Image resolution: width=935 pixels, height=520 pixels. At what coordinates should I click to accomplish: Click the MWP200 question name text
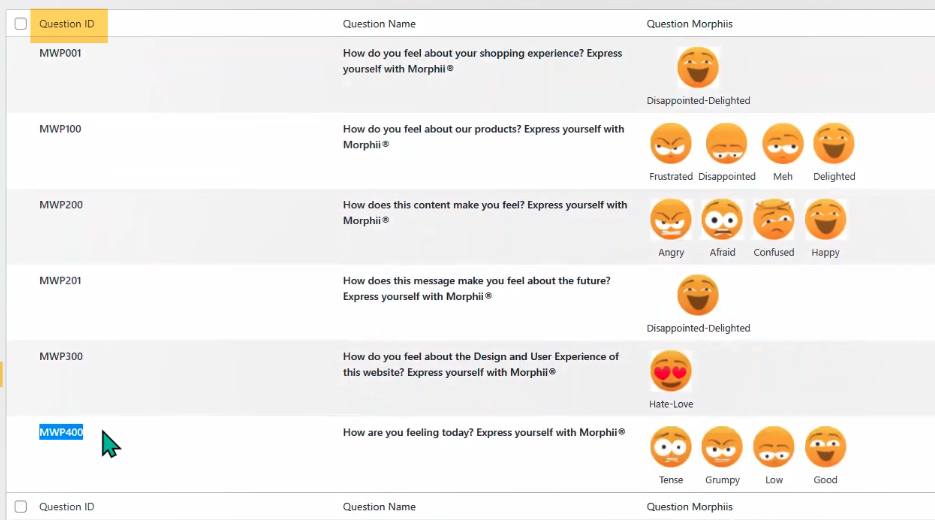(x=485, y=212)
